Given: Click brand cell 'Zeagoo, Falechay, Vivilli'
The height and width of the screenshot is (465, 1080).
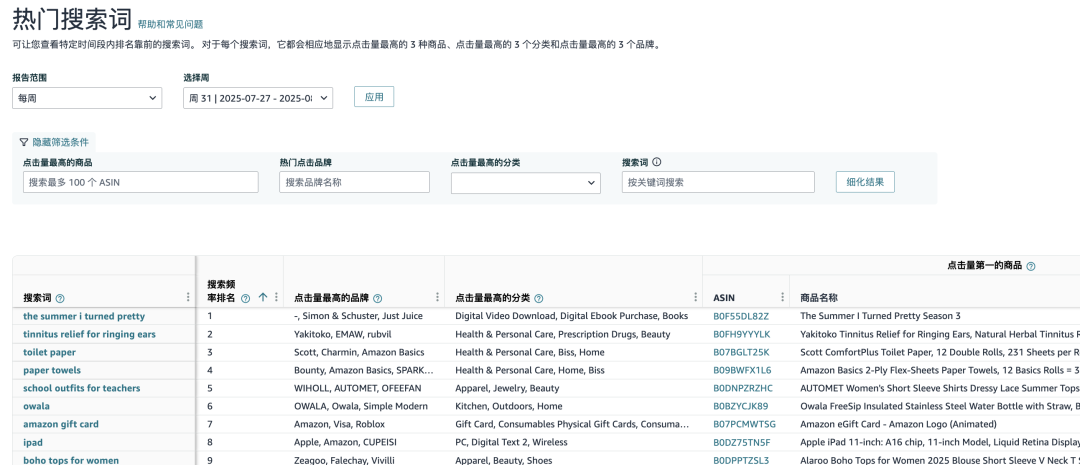Looking at the screenshot, I should point(344,459).
